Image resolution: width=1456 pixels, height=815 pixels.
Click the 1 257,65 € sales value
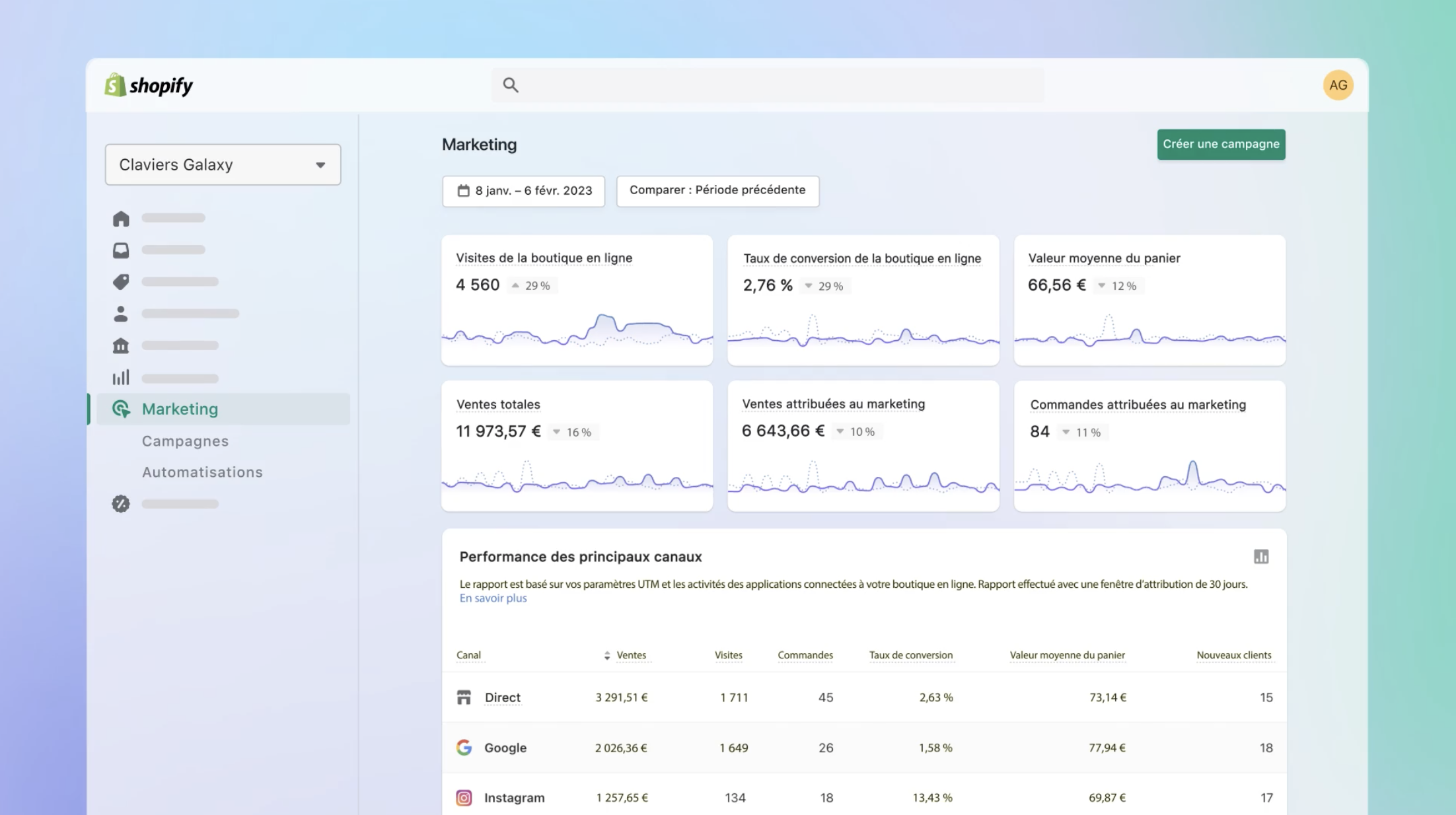[622, 798]
